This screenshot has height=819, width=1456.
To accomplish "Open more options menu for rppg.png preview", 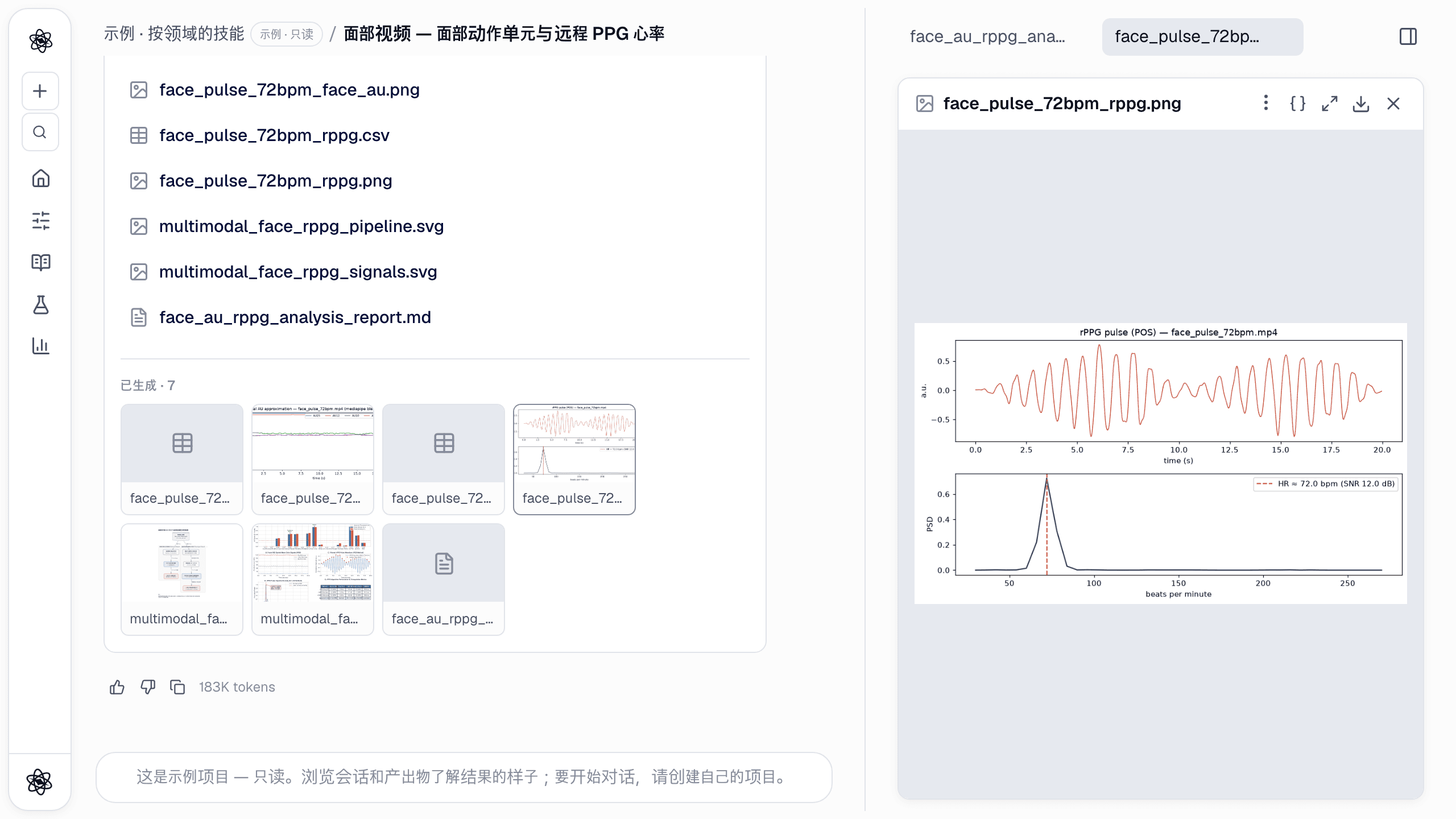I will coord(1265,104).
